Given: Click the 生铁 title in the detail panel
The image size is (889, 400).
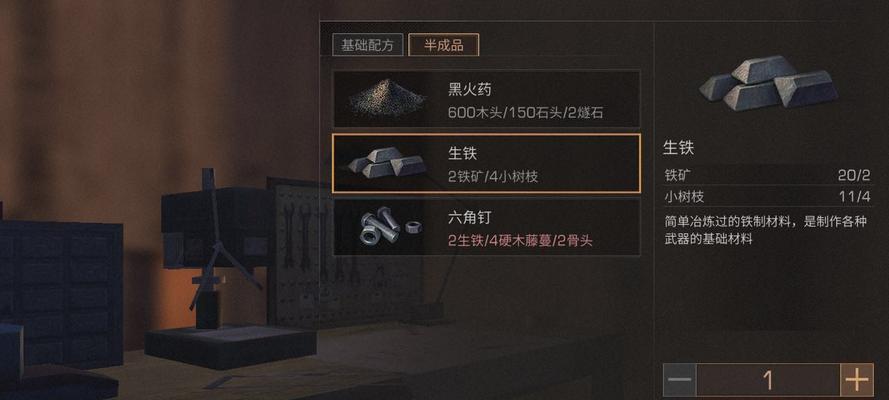Looking at the screenshot, I should pos(679,148).
